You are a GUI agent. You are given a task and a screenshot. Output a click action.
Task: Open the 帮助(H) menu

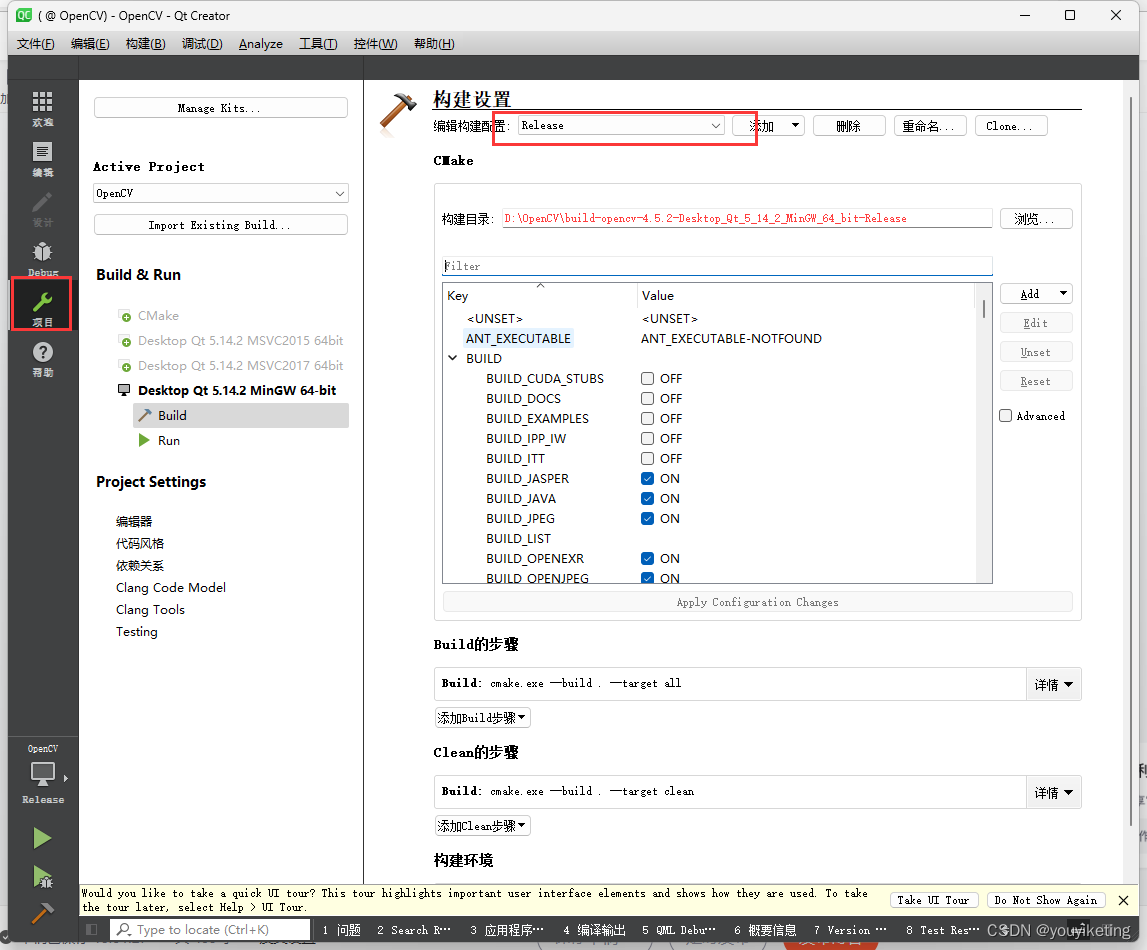434,44
